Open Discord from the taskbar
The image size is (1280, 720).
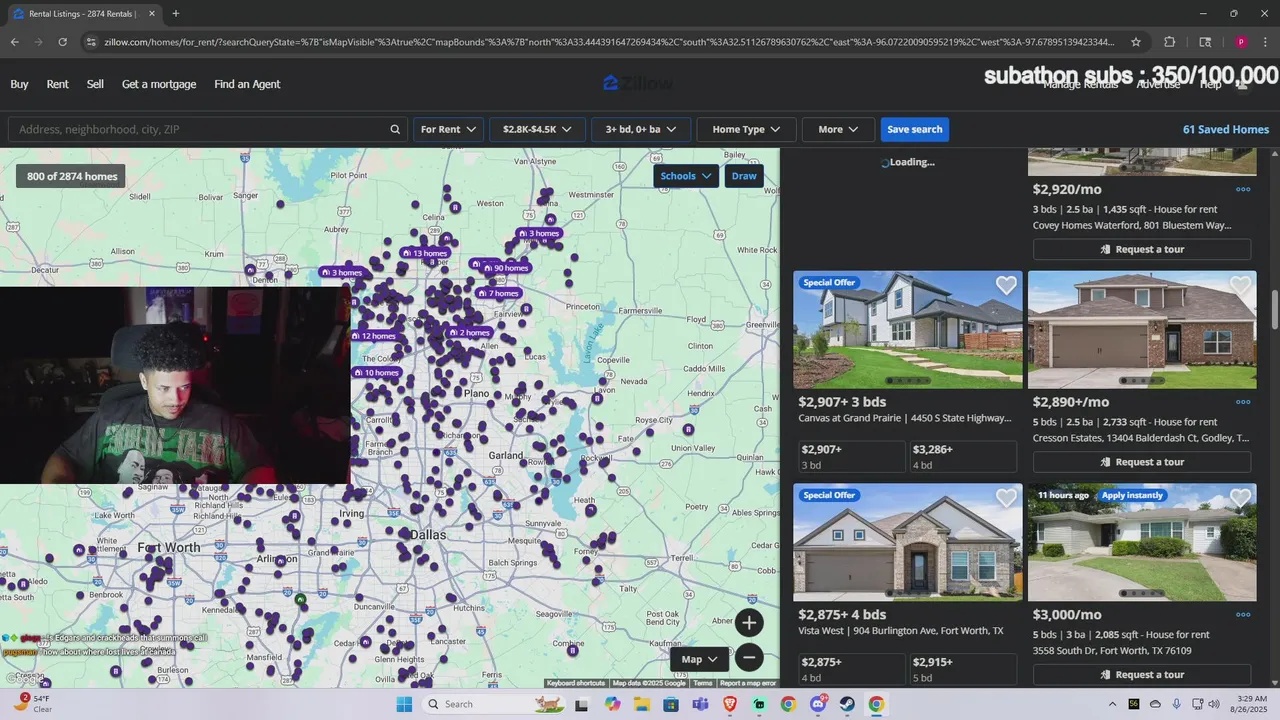tap(818, 704)
